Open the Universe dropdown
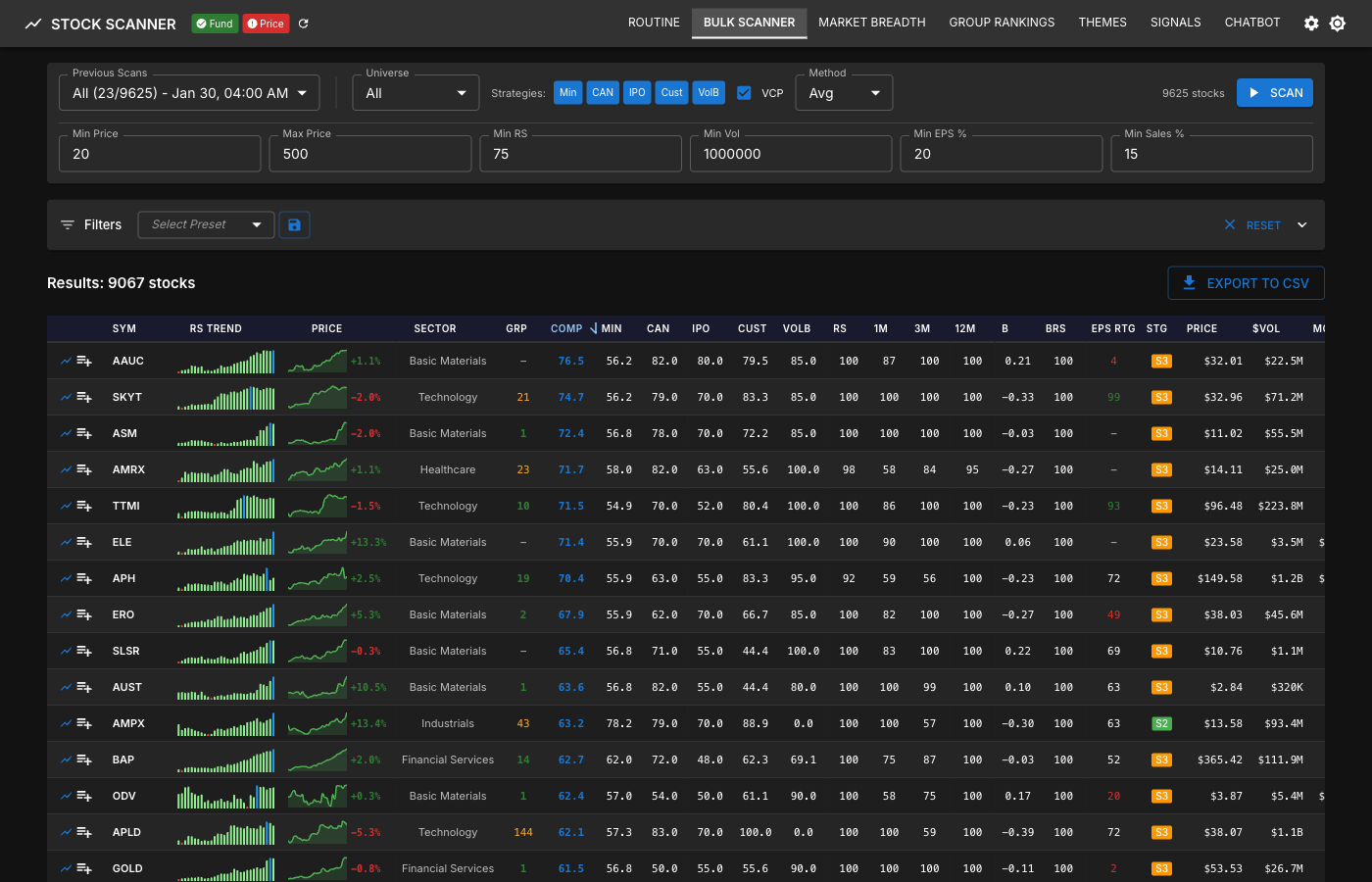The width and height of the screenshot is (1372, 882). click(x=416, y=93)
